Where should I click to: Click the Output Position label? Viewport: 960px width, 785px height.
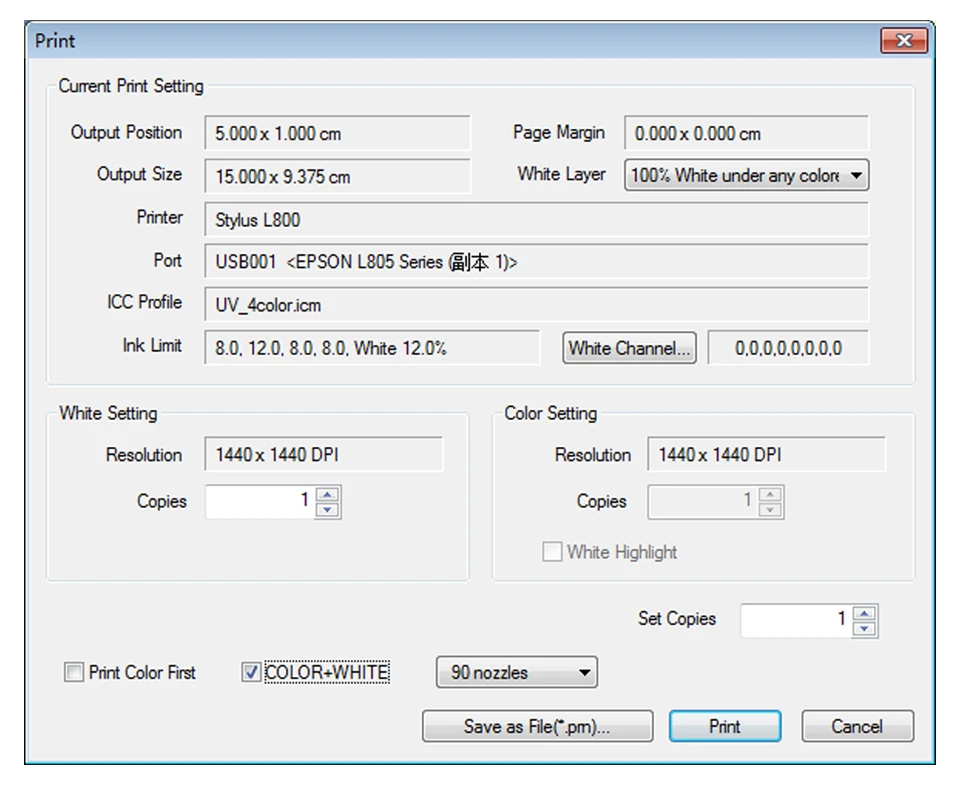coord(126,132)
